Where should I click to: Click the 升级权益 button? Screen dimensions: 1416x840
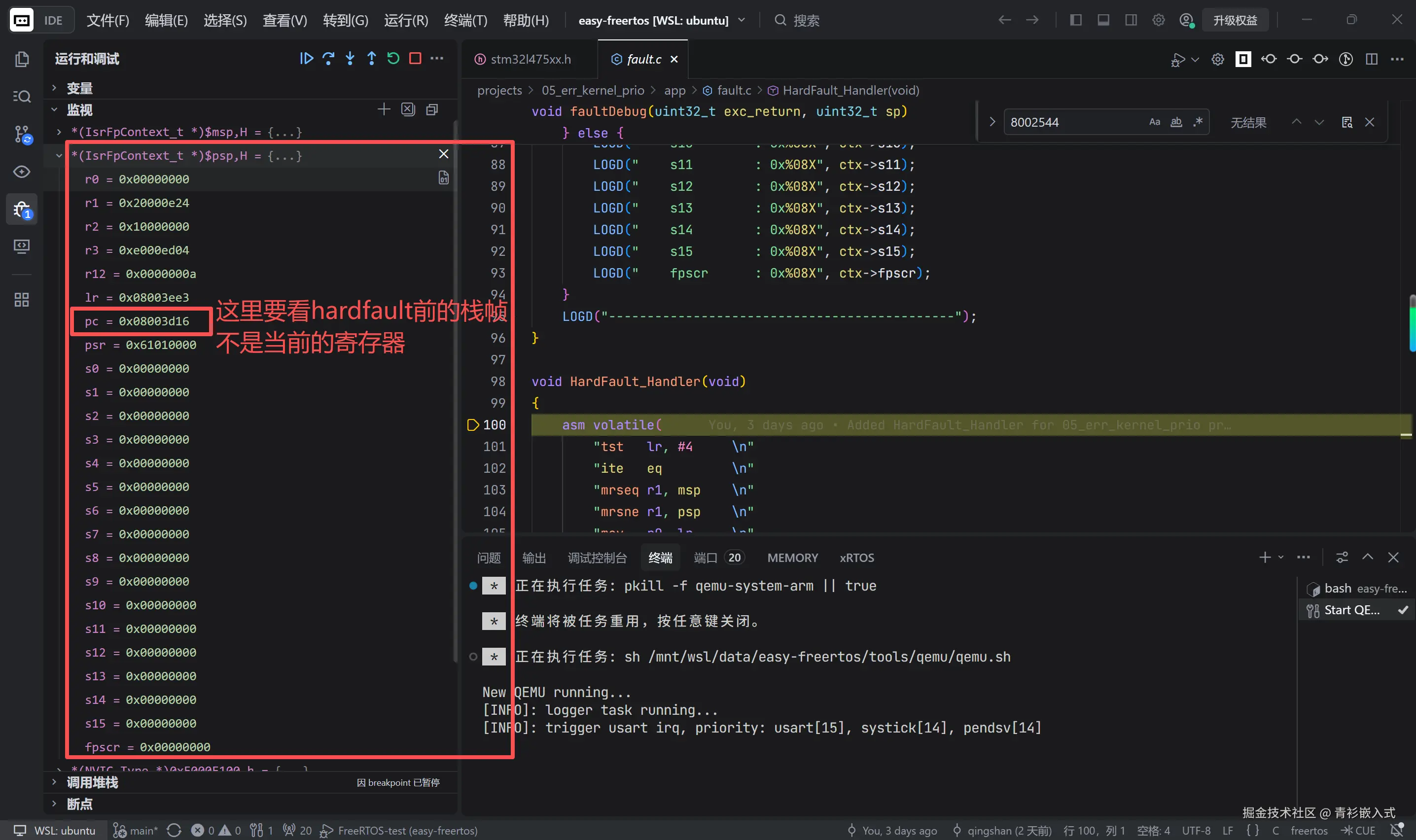1235,20
